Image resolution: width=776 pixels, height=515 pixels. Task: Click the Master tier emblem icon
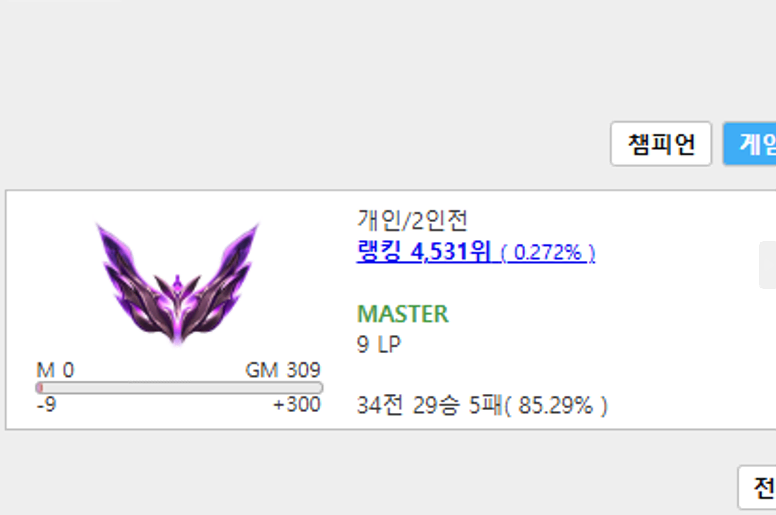178,284
